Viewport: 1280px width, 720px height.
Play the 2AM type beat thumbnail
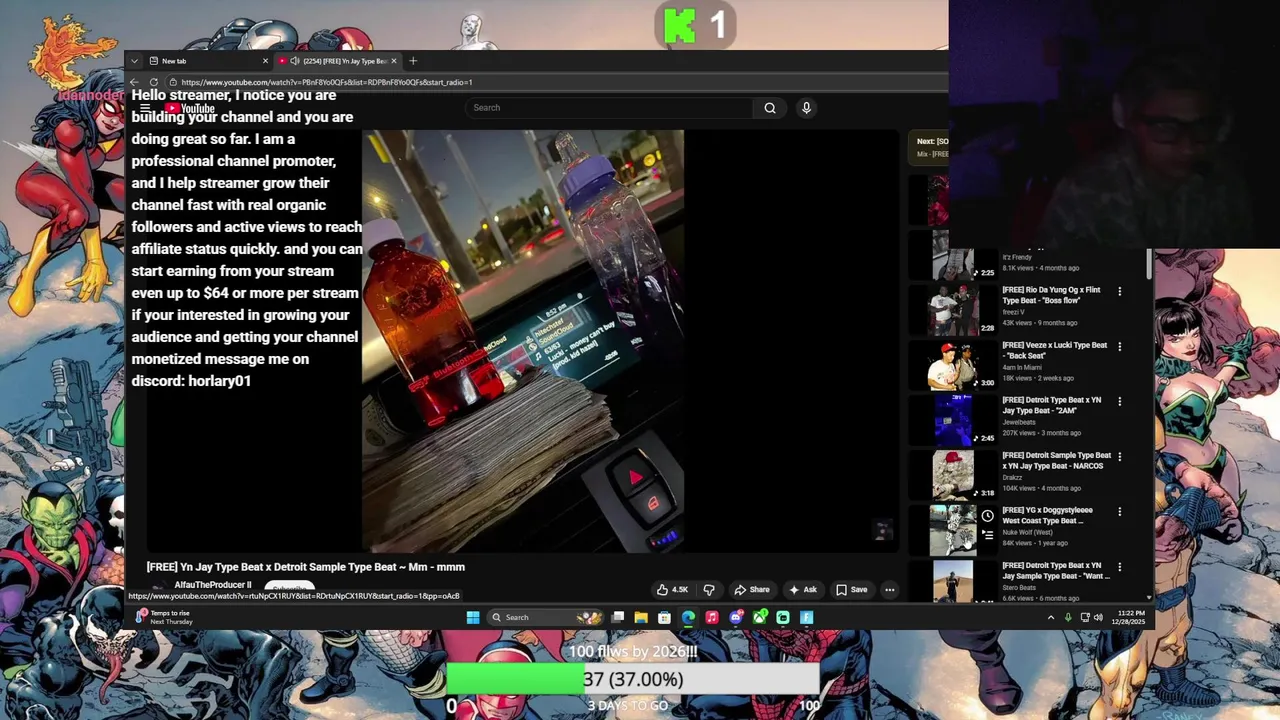[x=953, y=420]
